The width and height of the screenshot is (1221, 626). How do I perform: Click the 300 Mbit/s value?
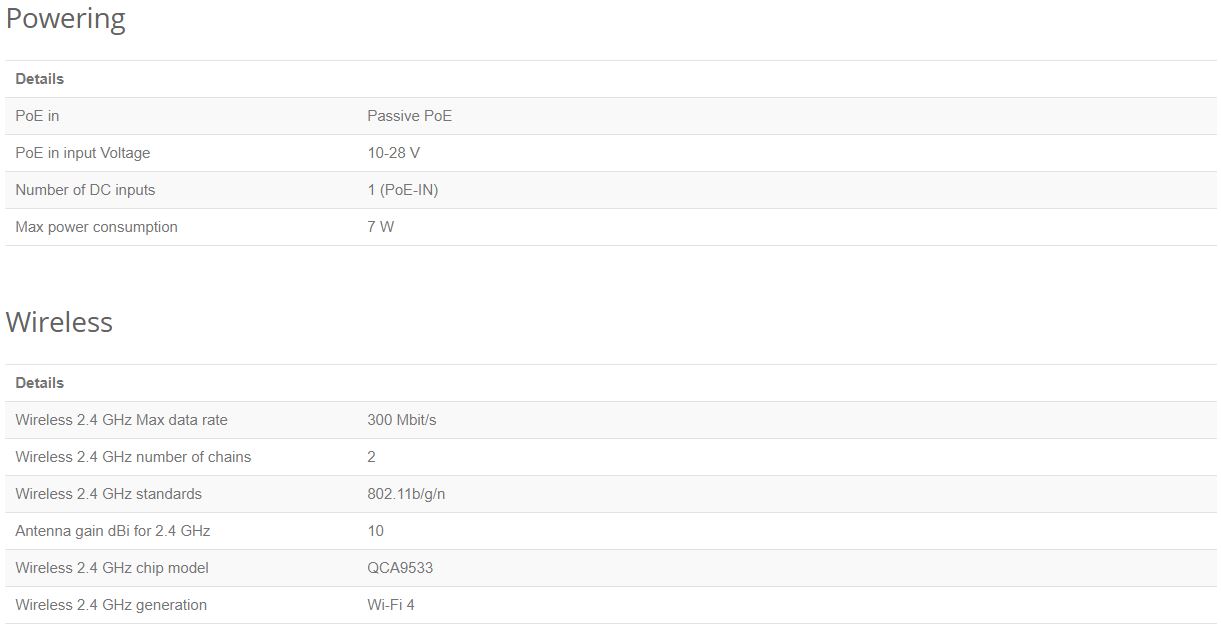(402, 420)
